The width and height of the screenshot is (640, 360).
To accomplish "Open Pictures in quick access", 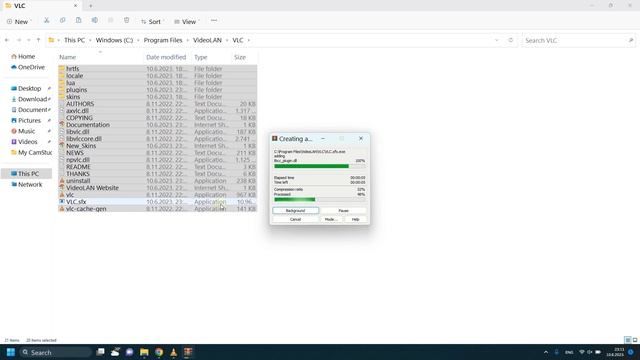I will (x=29, y=120).
